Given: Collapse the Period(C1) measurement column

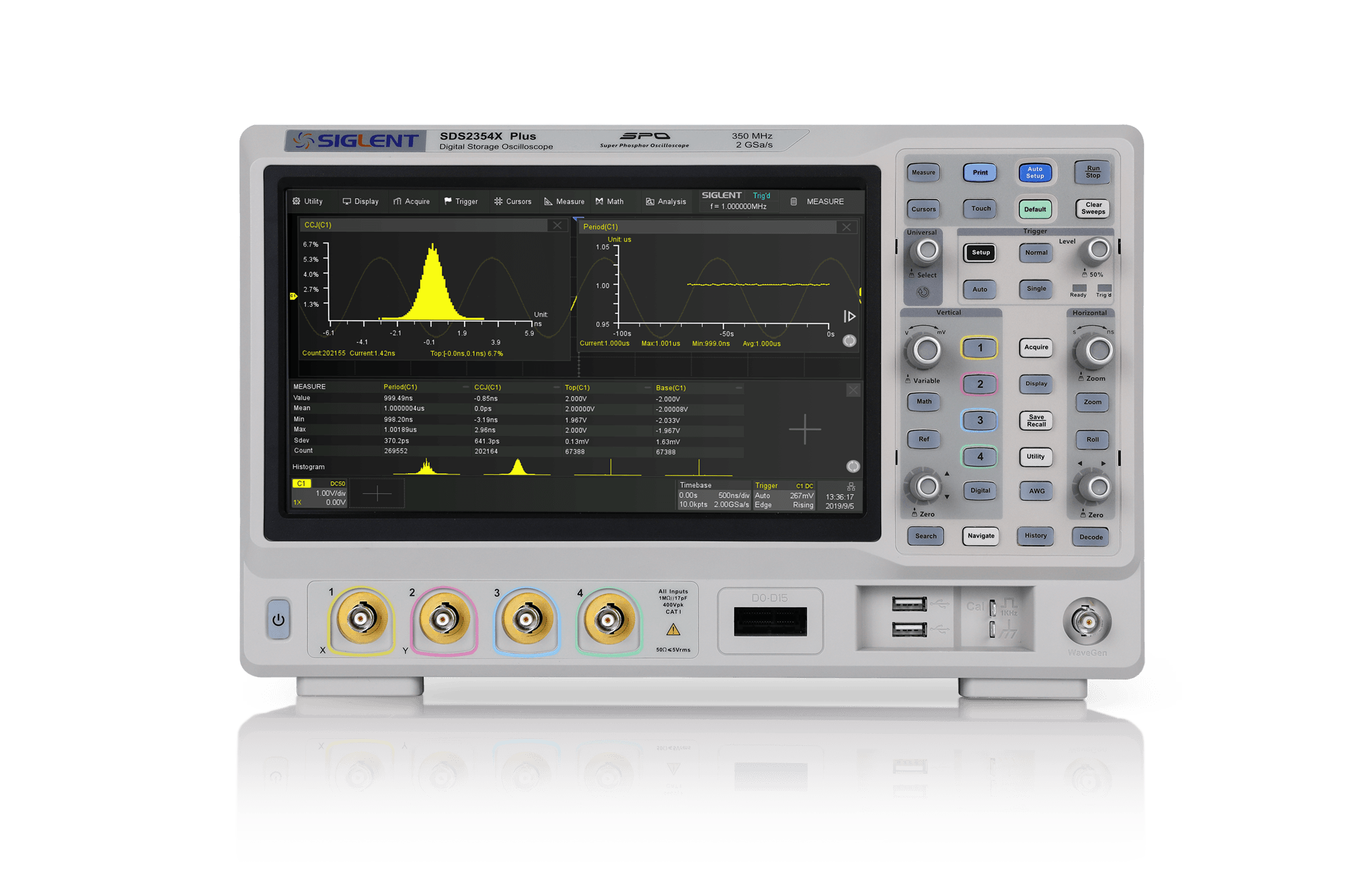Looking at the screenshot, I should click(465, 386).
